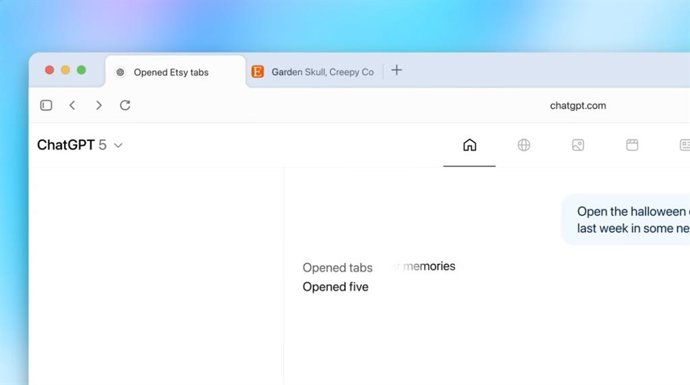Reload the page
The image size is (690, 385).
(125, 105)
